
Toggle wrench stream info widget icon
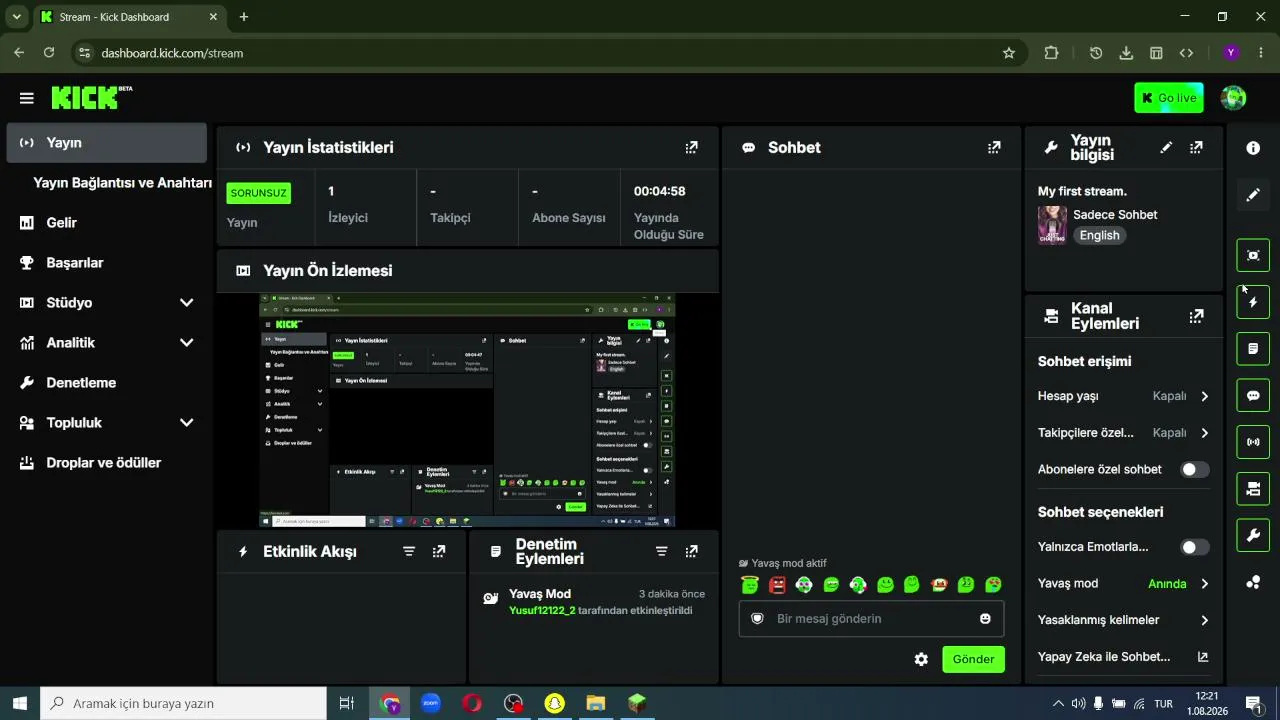[1253, 536]
